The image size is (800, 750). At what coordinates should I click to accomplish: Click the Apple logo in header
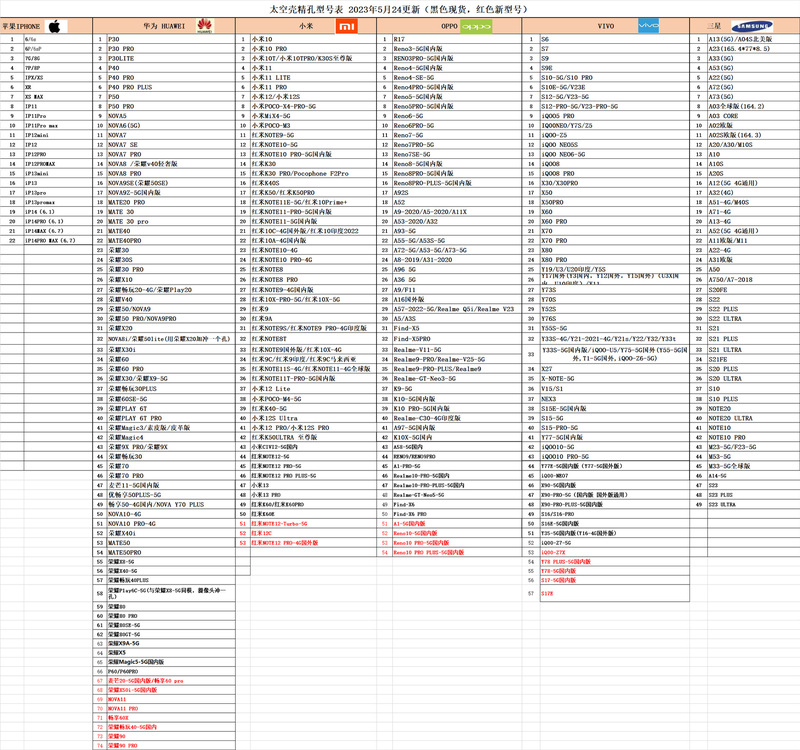(x=55, y=27)
